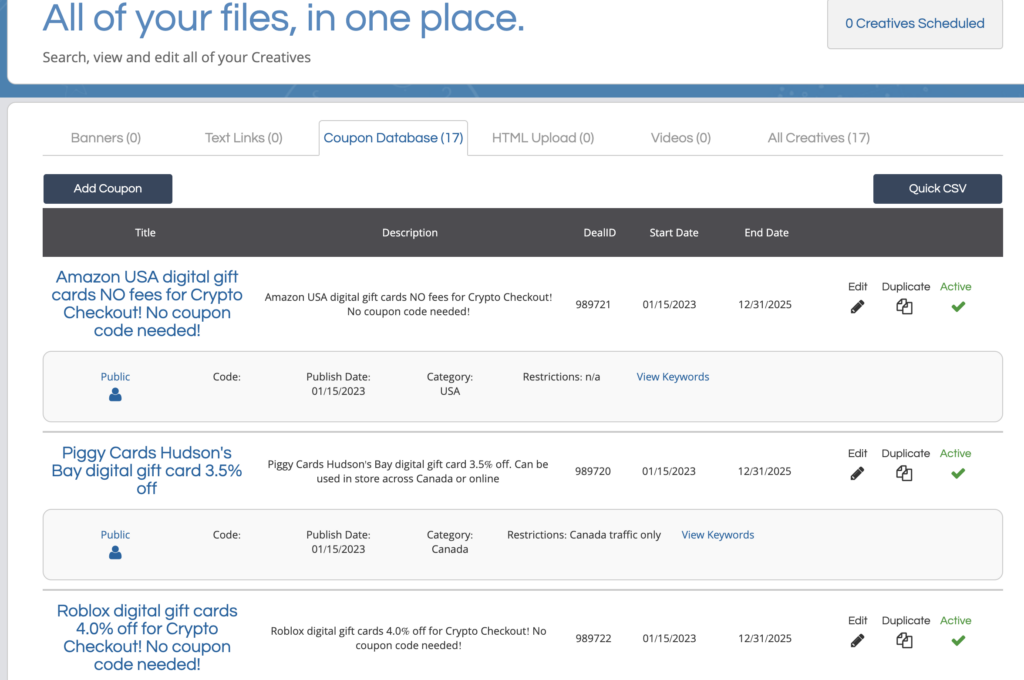Click 'Restrictions: n/a' text
This screenshot has height=680, width=1024.
(561, 377)
